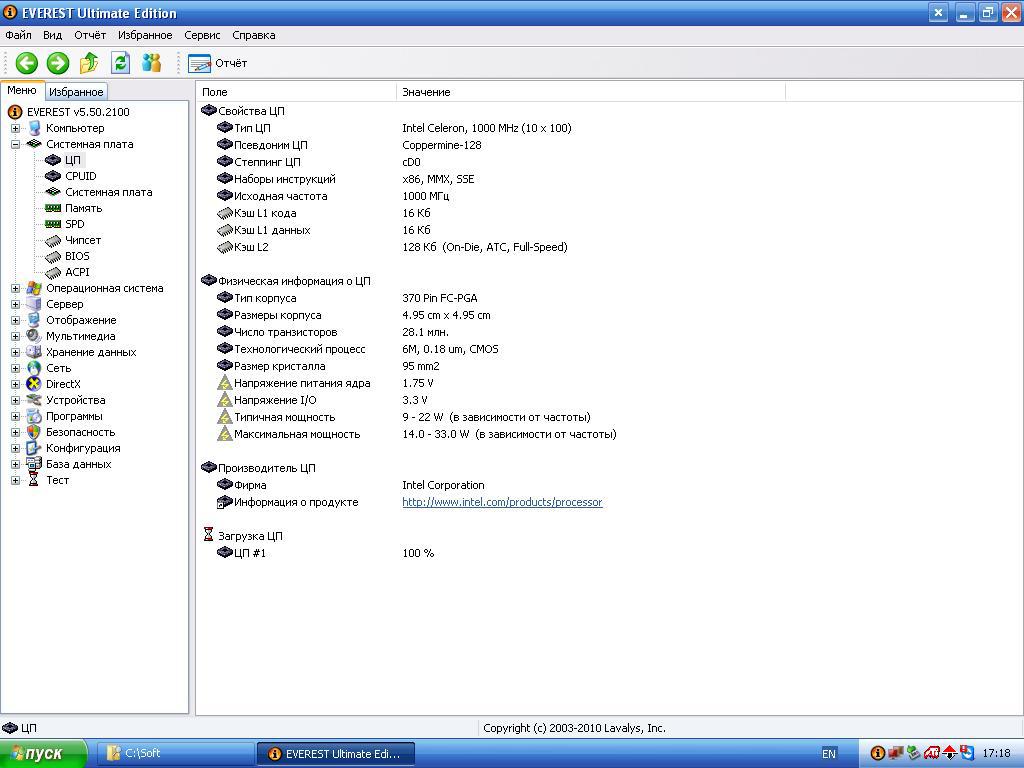
Task: Collapse the Системная плата tree node
Action: [15, 144]
